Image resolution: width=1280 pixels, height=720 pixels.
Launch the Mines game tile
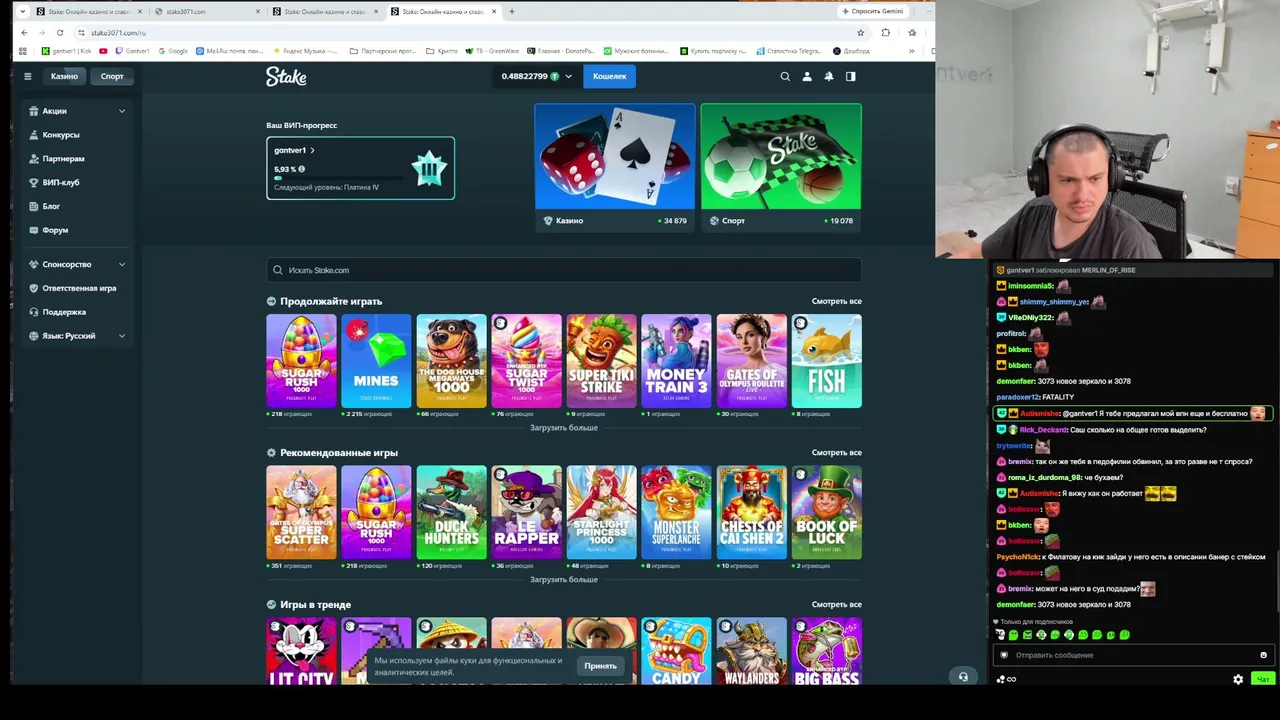(376, 361)
